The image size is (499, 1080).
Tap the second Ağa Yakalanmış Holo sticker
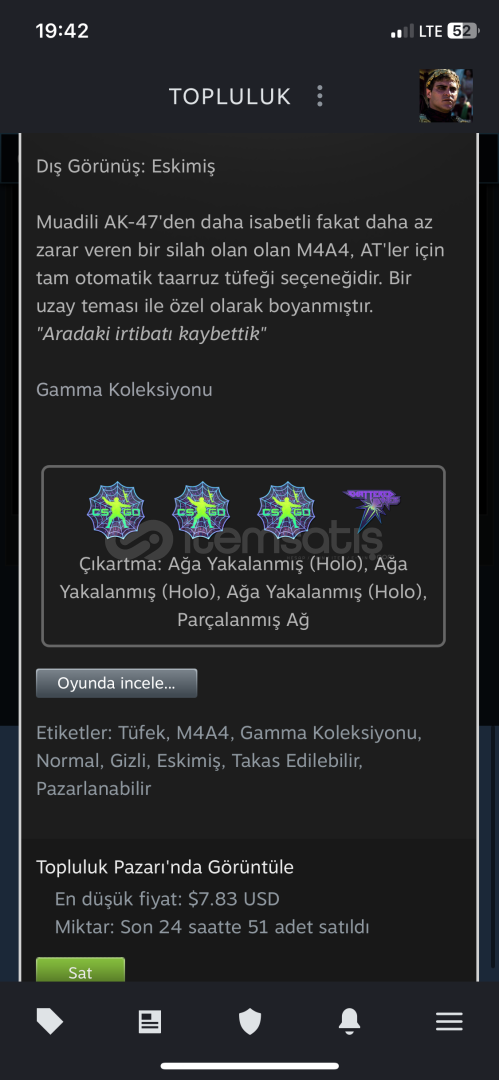click(x=201, y=510)
